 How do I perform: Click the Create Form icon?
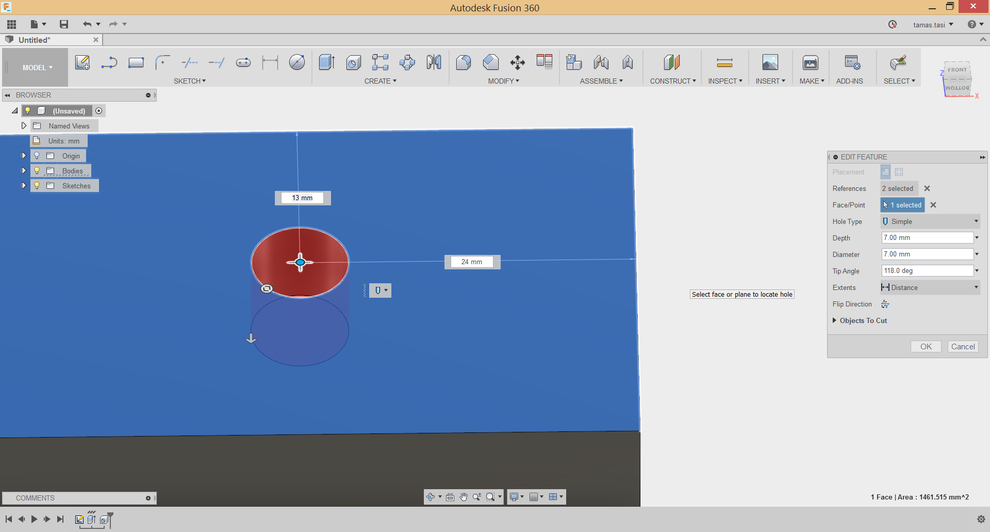407,62
